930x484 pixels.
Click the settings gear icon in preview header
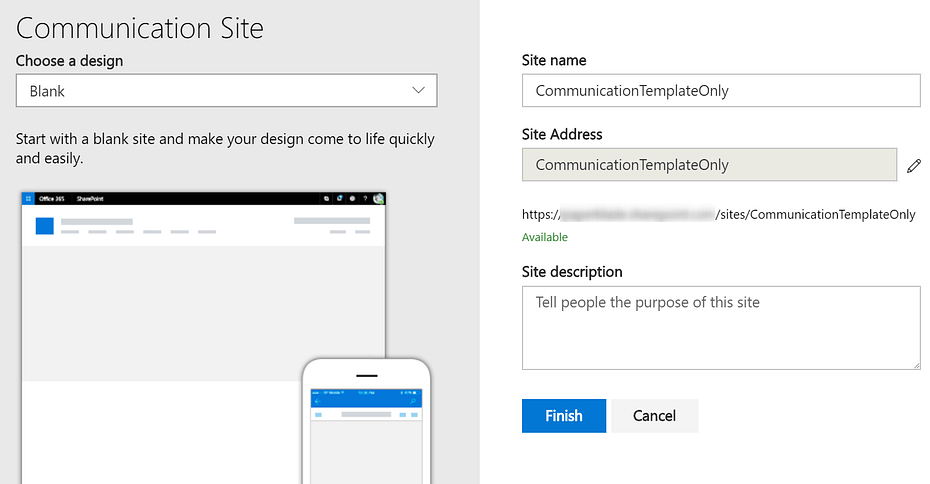tap(352, 199)
